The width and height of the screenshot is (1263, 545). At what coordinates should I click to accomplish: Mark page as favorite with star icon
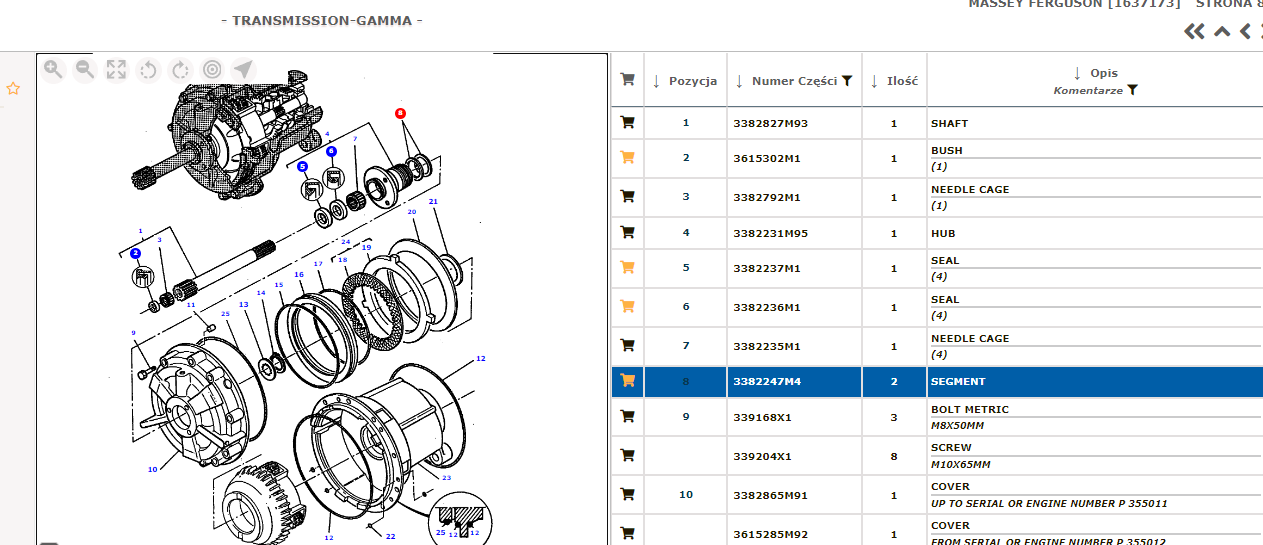[14, 88]
